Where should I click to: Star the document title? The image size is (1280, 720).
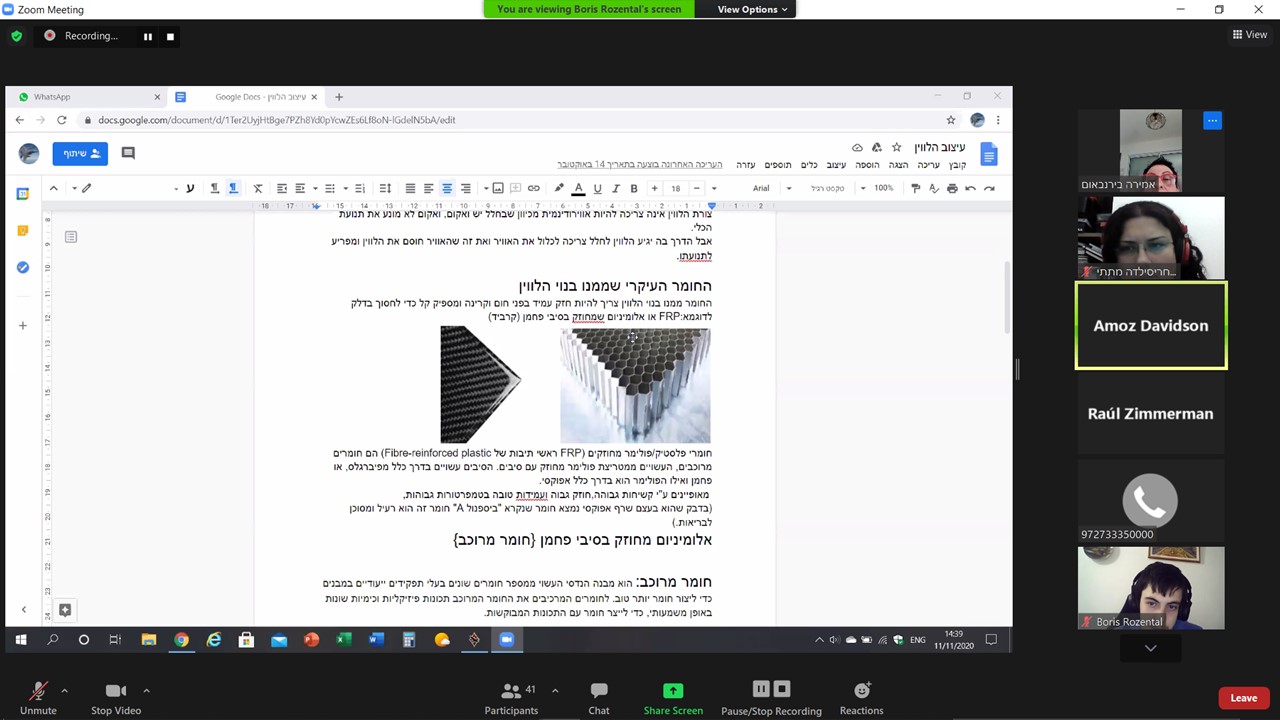coord(896,147)
